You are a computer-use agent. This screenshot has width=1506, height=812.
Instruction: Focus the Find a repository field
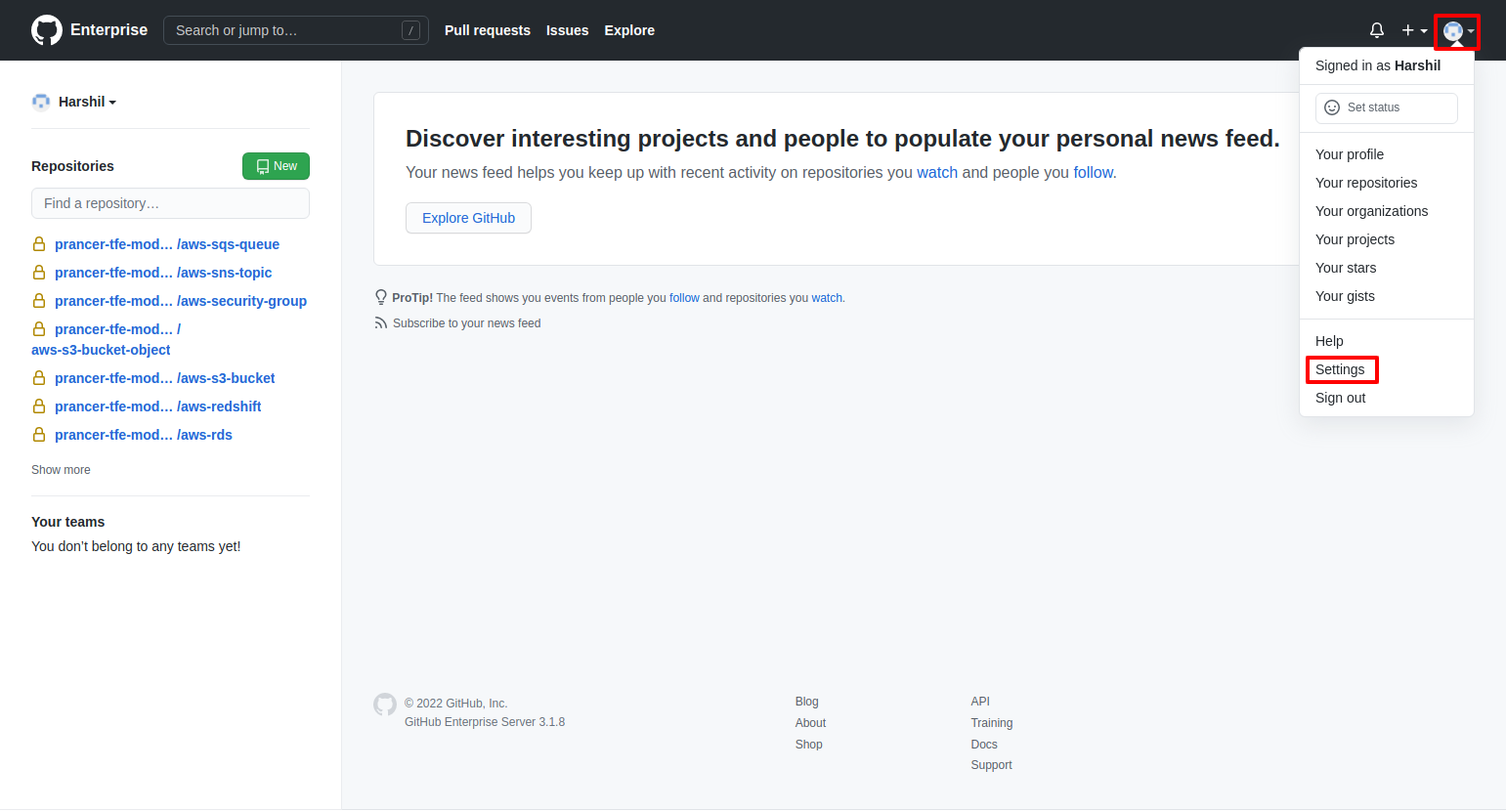click(170, 203)
